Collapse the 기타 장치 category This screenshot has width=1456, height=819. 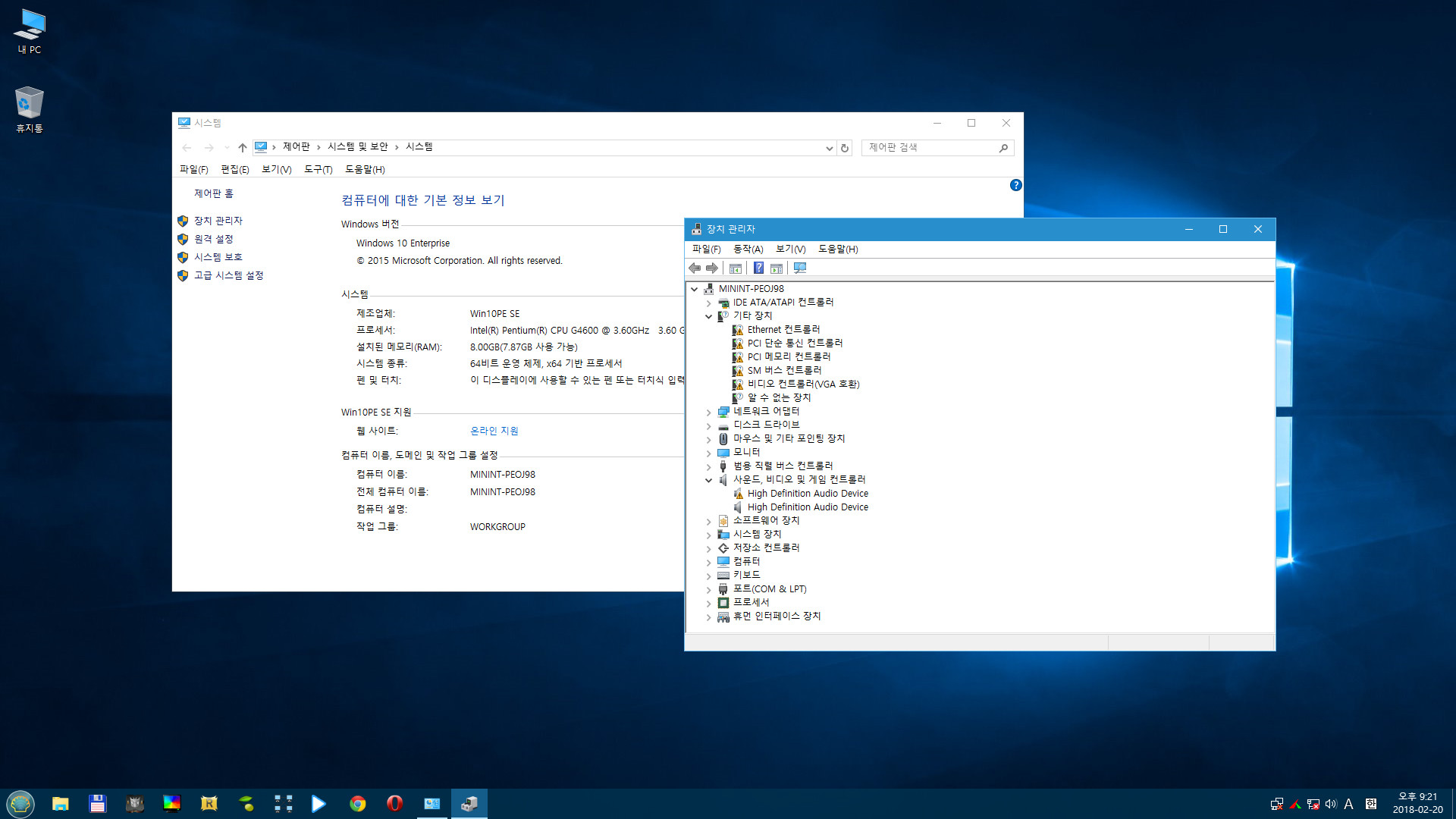click(x=708, y=316)
